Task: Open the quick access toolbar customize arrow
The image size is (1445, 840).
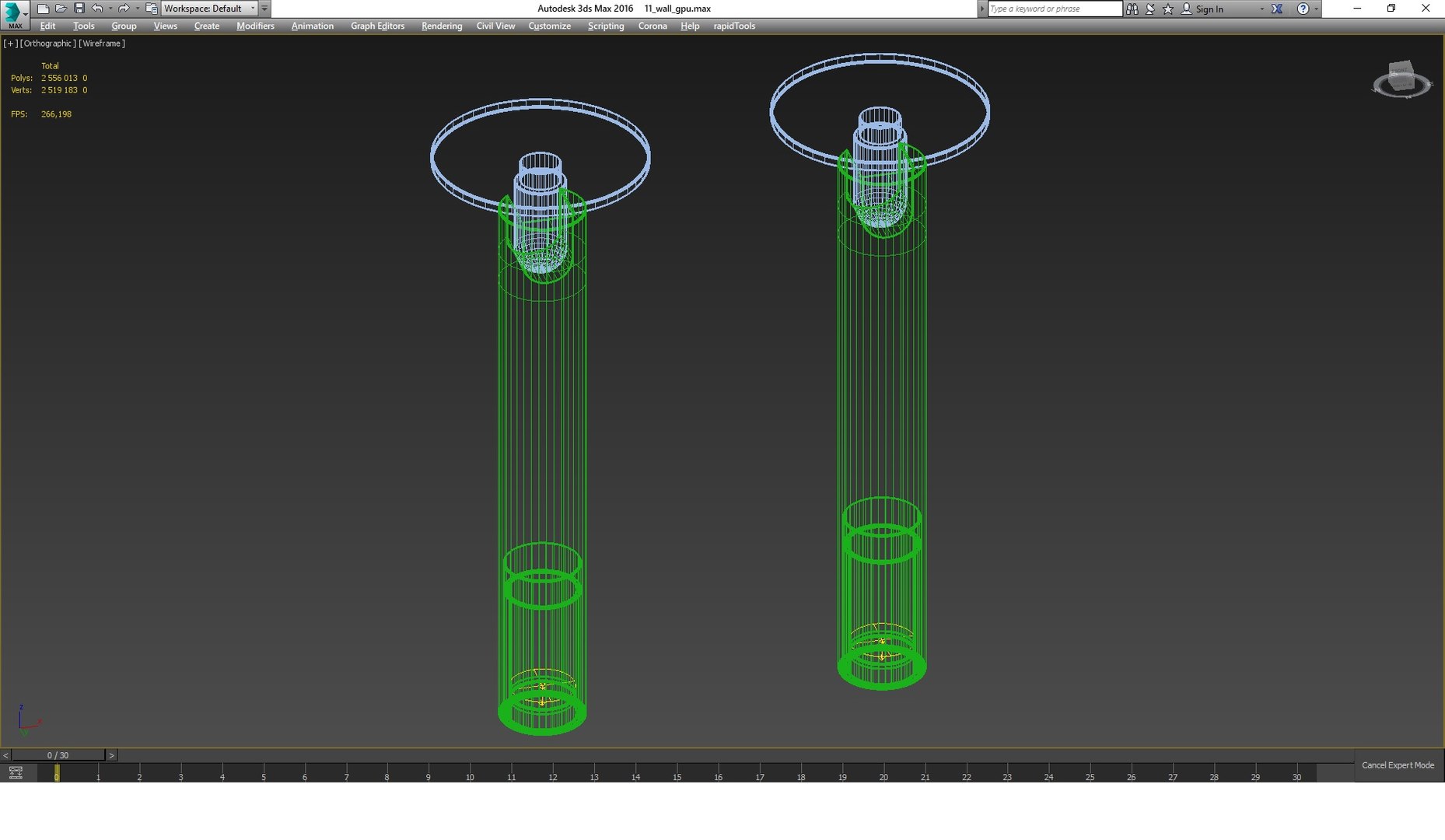Action: [264, 9]
